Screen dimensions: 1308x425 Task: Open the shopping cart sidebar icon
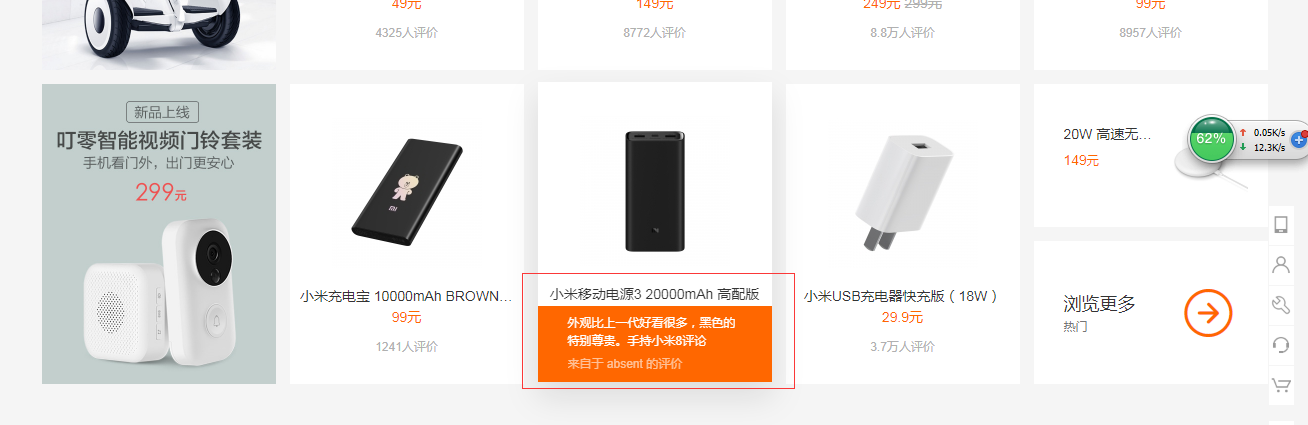pyautogui.click(x=1280, y=385)
